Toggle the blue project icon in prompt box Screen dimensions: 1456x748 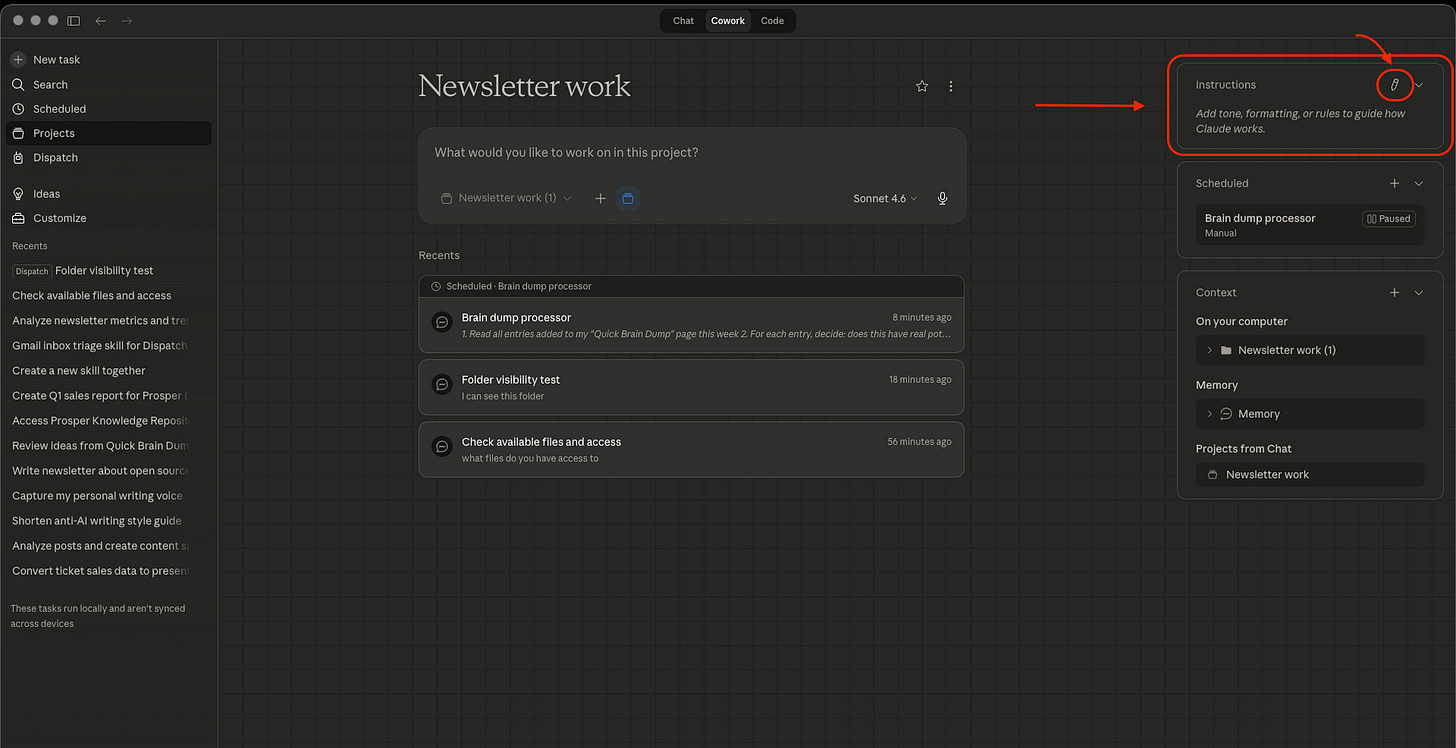[628, 199]
